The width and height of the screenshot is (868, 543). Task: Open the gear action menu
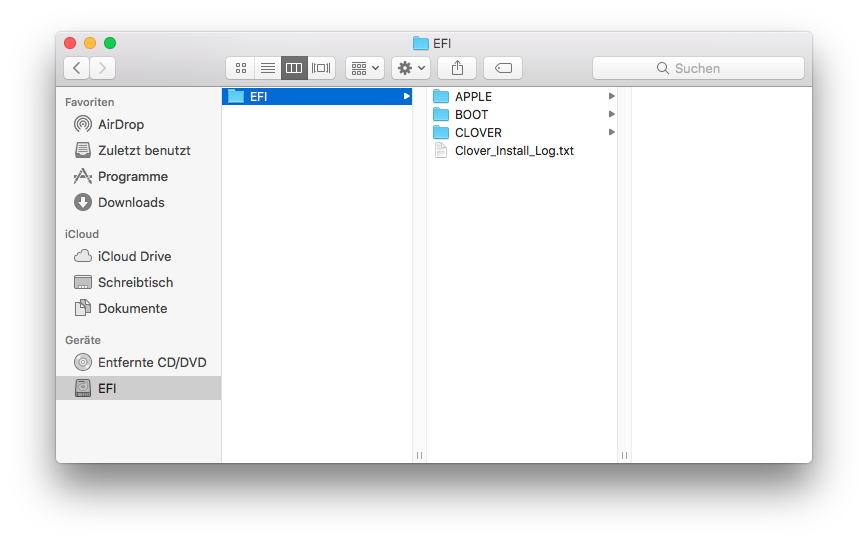coord(411,68)
